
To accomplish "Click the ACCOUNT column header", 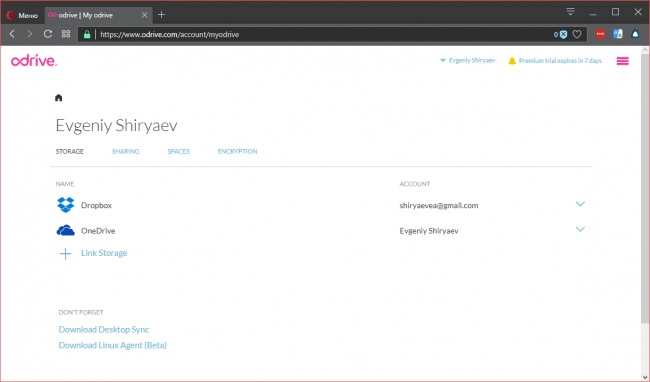I will [415, 184].
